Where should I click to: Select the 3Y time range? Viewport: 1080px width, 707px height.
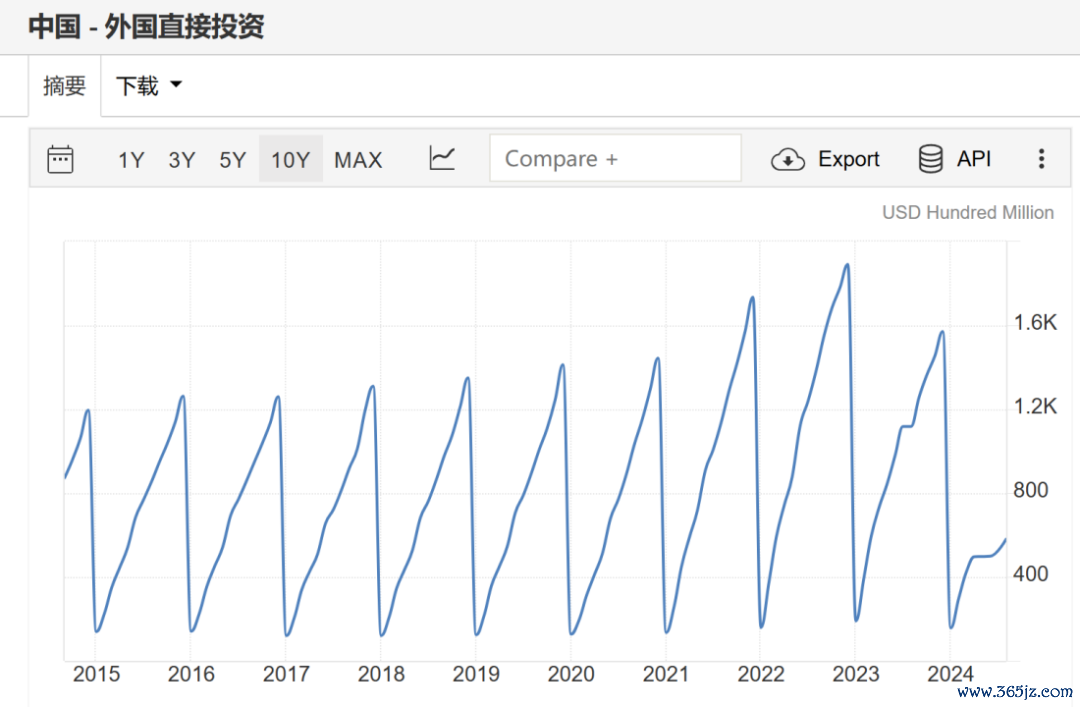click(182, 160)
